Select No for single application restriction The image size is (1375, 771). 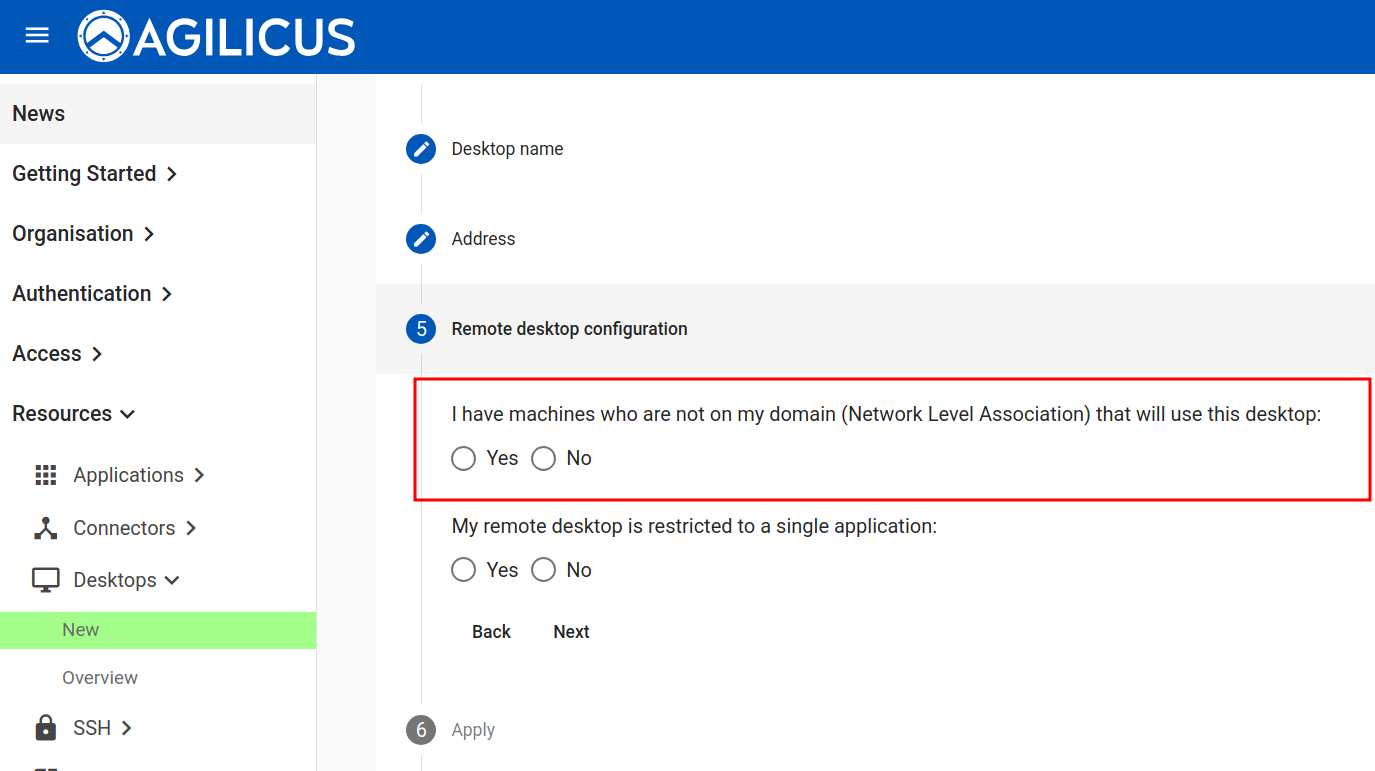point(543,570)
